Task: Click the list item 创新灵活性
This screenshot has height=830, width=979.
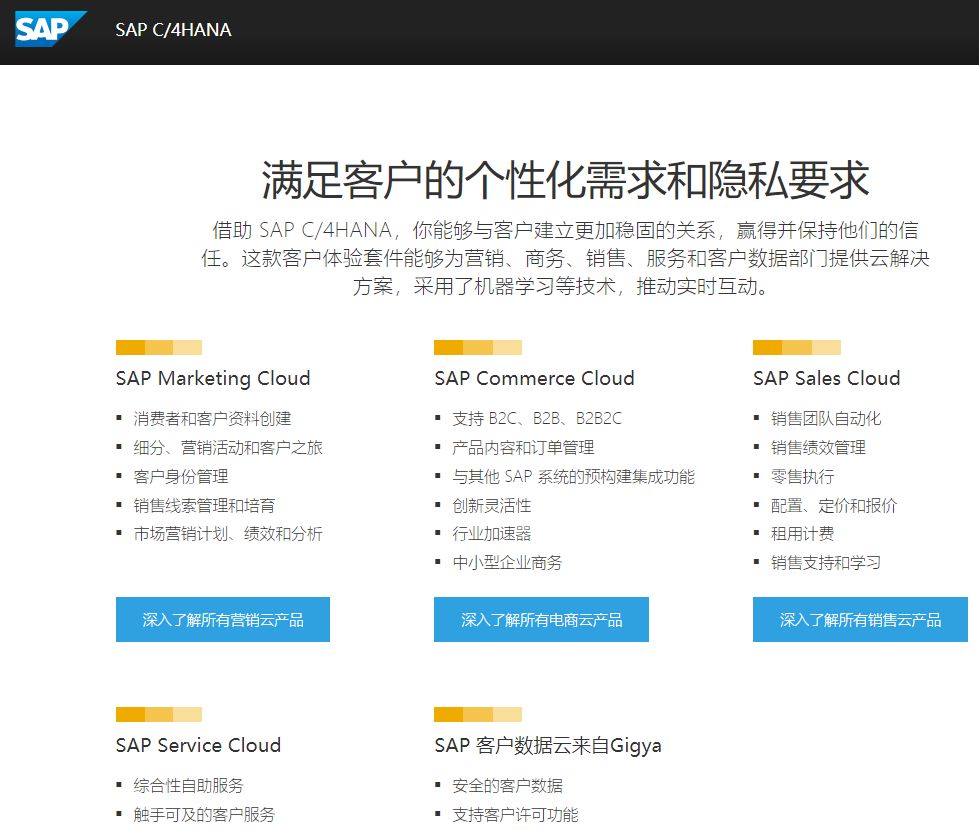Action: coord(492,505)
